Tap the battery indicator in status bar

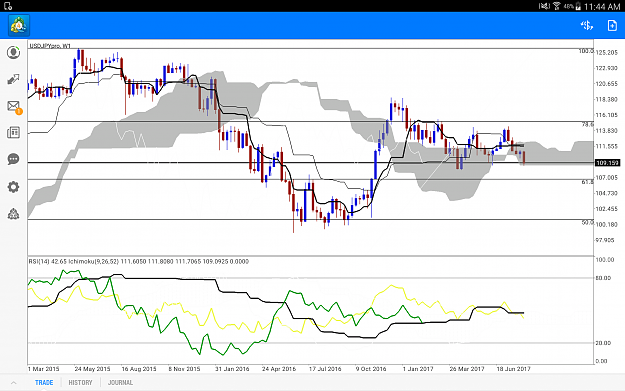pos(578,6)
